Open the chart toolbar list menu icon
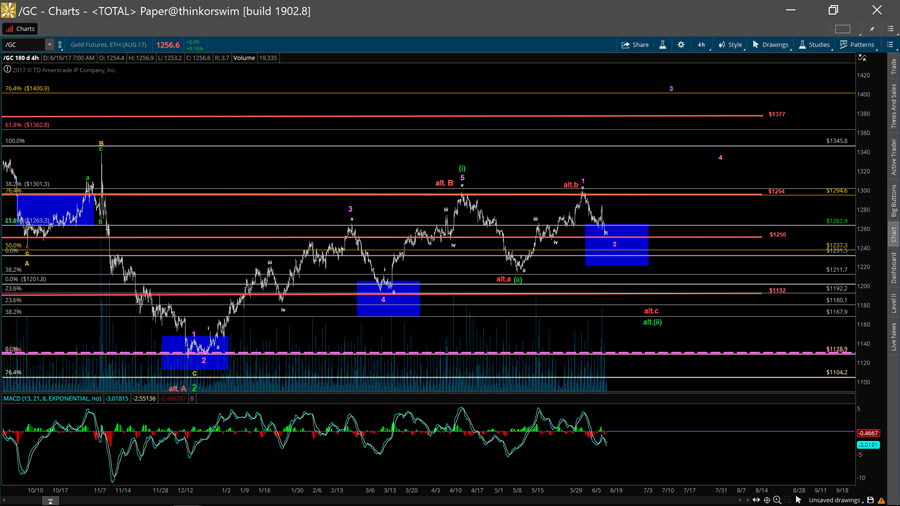This screenshot has height=506, width=900. point(890,45)
